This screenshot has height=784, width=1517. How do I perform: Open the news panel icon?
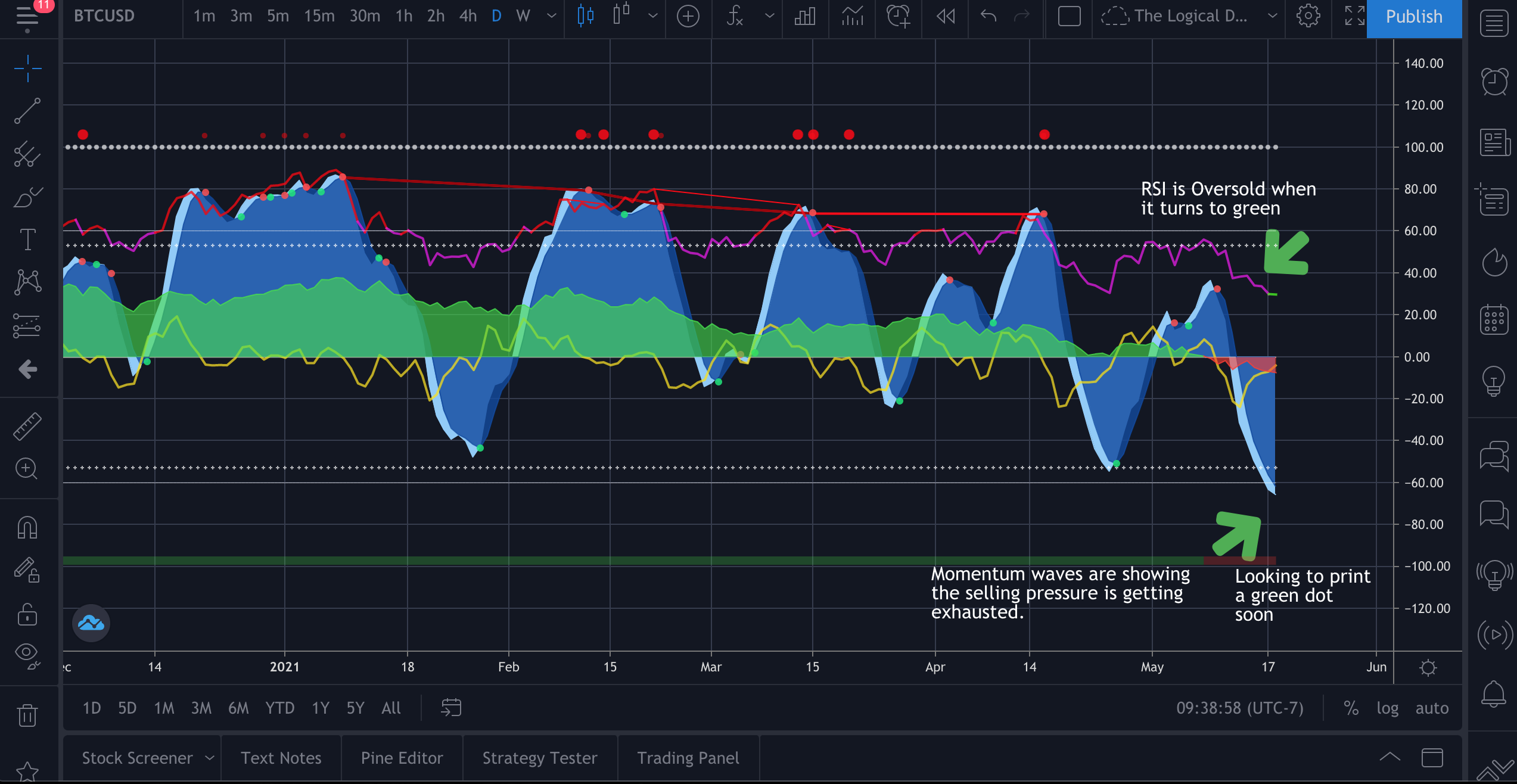[x=1494, y=142]
